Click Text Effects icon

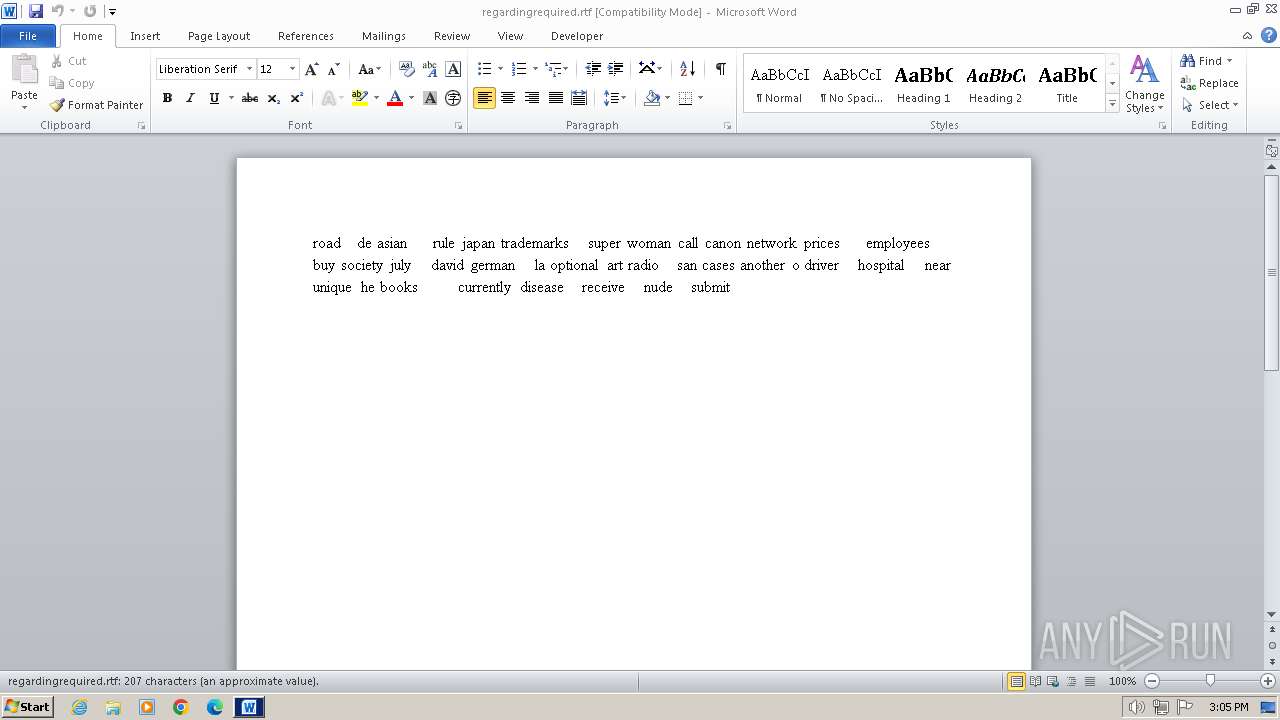pos(327,98)
